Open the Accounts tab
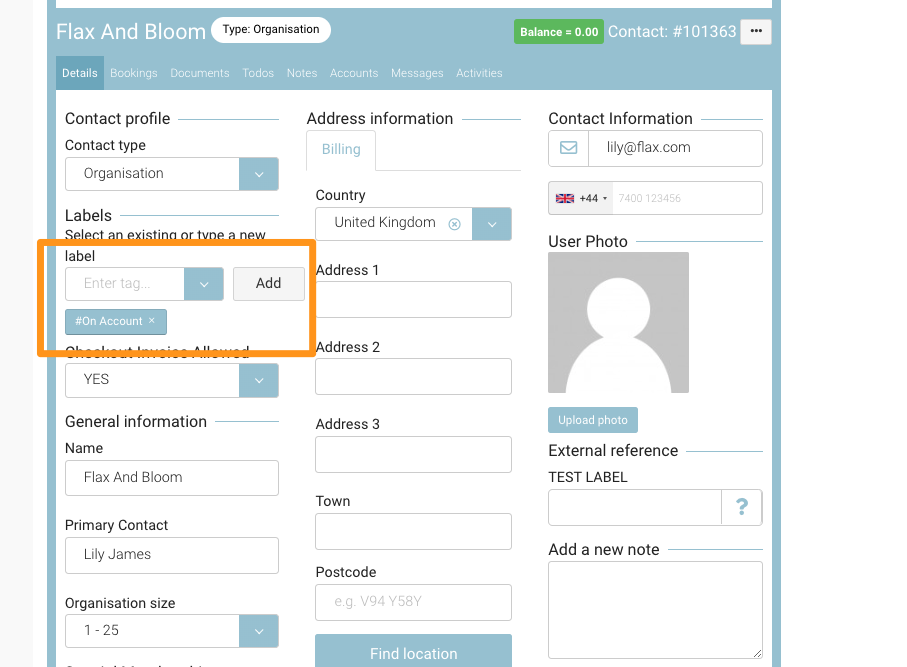 355,72
